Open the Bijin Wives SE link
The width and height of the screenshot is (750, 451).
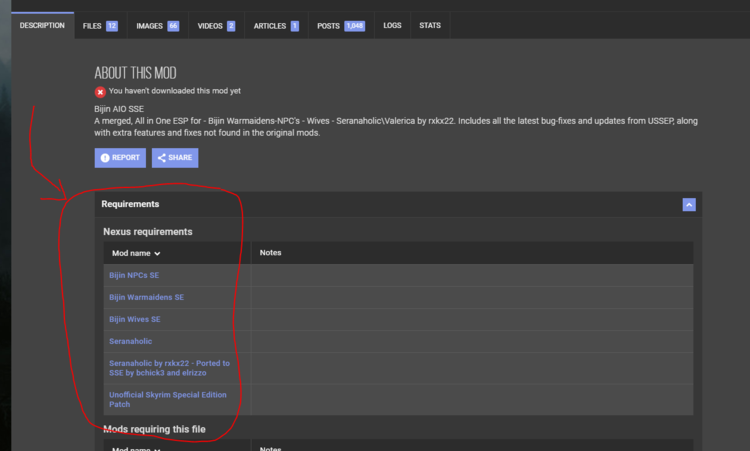pyautogui.click(x=135, y=319)
